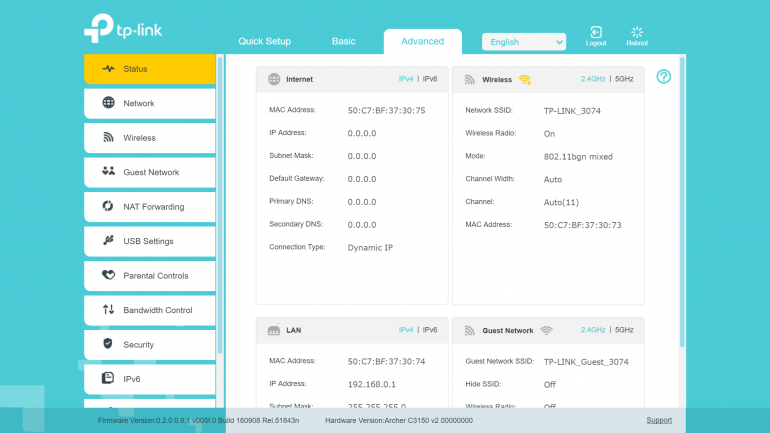Click the USB Settings plug icon
This screenshot has width=770, height=433.
point(109,240)
